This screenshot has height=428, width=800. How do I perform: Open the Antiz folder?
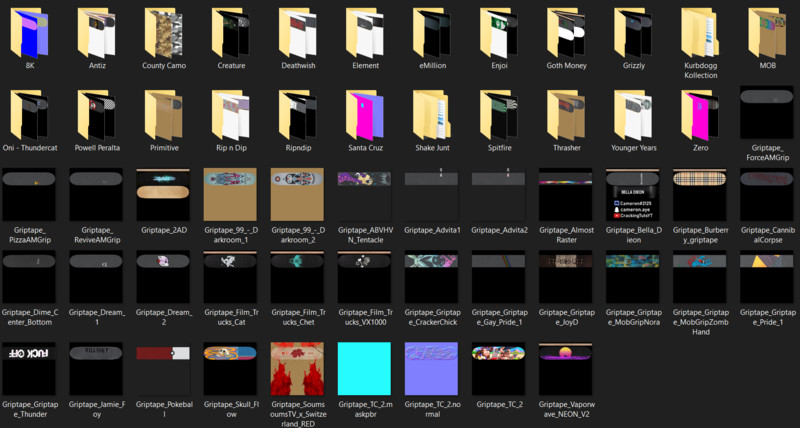coord(97,33)
